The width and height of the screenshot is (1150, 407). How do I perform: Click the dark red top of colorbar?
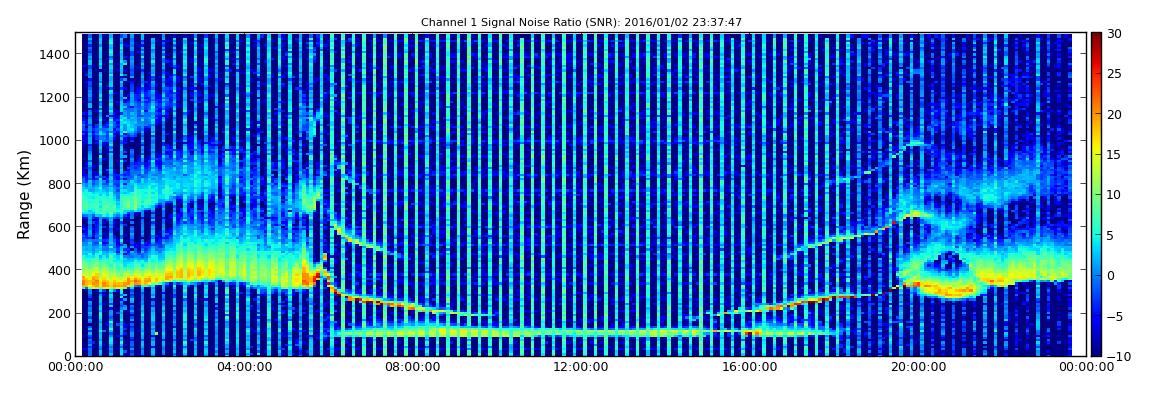1096,38
